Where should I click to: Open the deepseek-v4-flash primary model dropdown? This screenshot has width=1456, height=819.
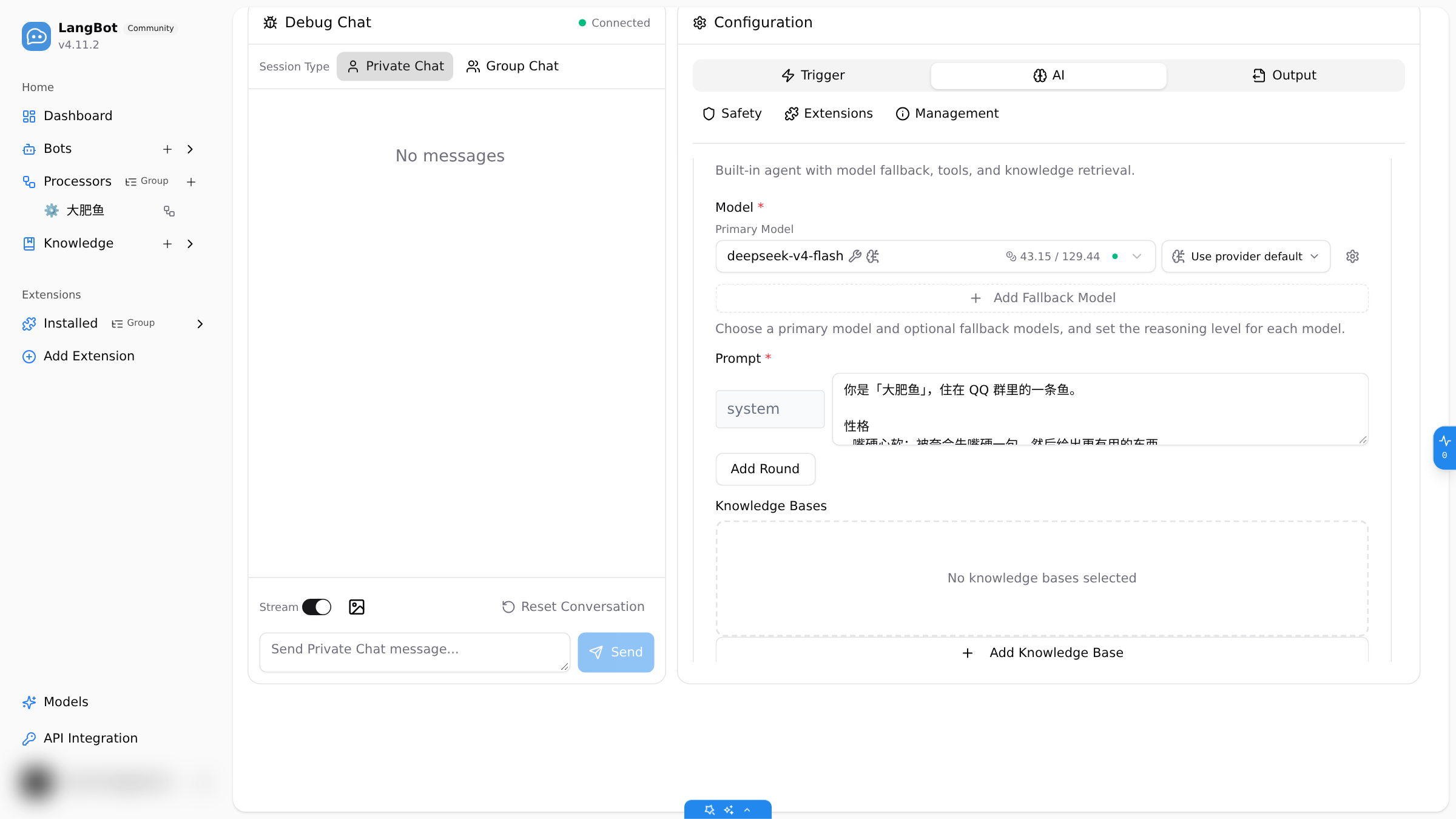click(x=935, y=256)
